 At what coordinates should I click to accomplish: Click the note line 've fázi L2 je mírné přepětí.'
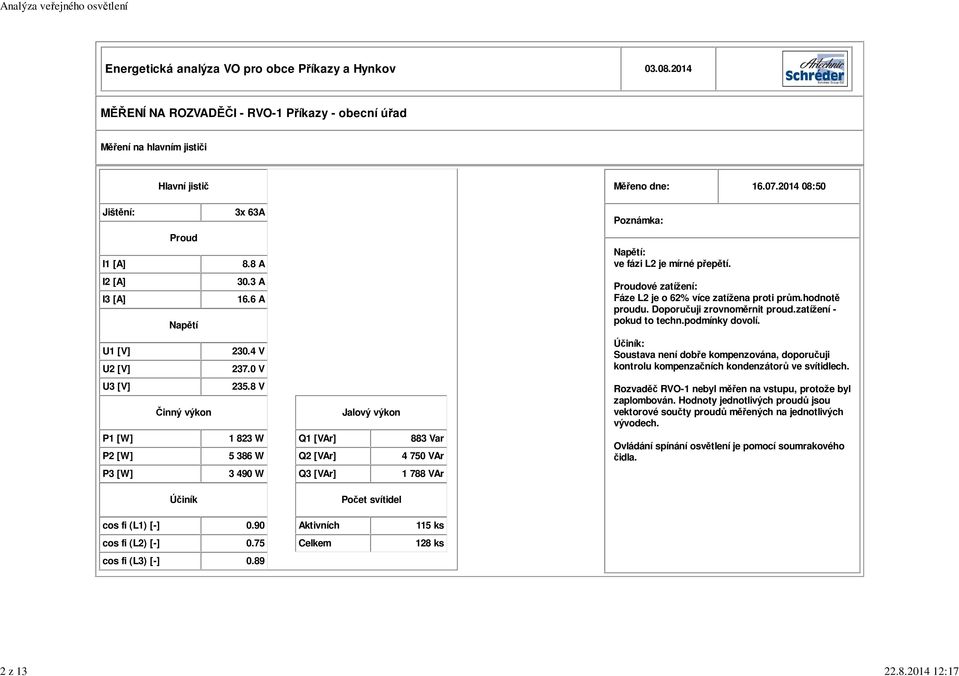(672, 264)
